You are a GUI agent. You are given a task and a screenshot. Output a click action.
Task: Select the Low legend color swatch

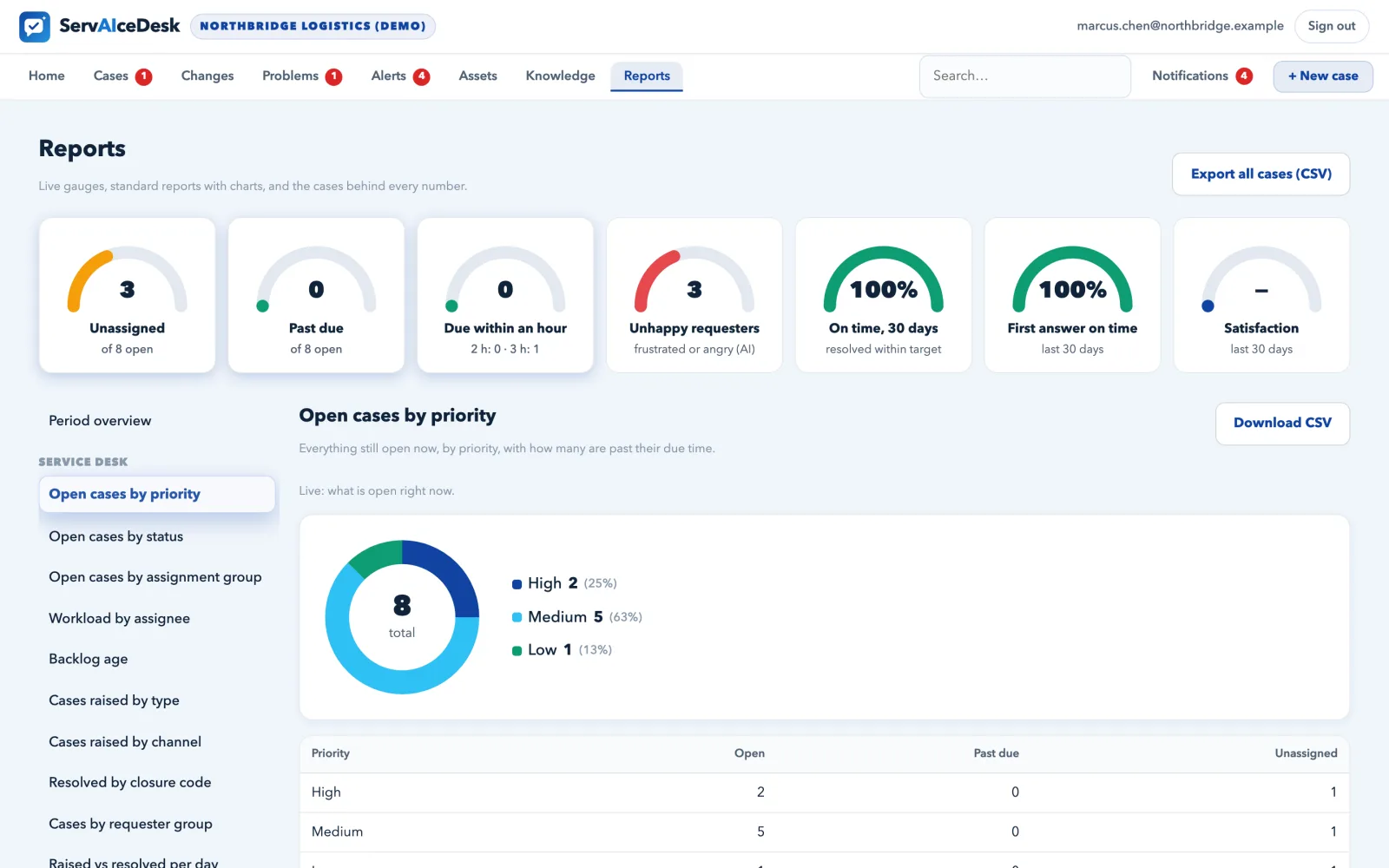click(517, 650)
